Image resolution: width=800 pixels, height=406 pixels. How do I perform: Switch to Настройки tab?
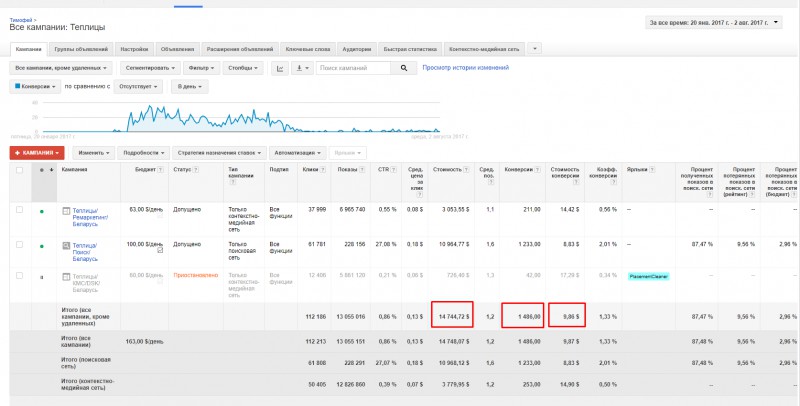(x=134, y=49)
